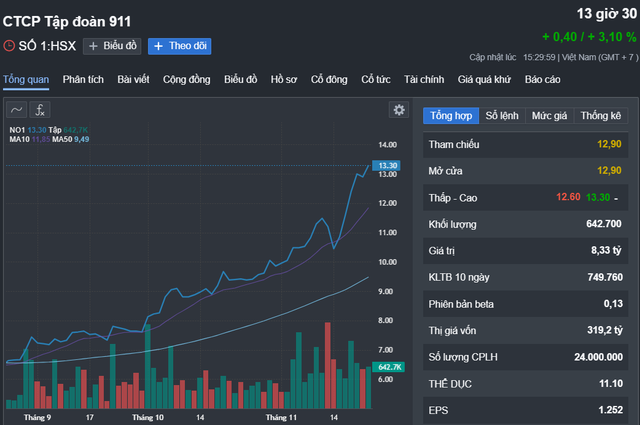Switch to the Phân tích tab
The image size is (640, 425).
point(83,79)
